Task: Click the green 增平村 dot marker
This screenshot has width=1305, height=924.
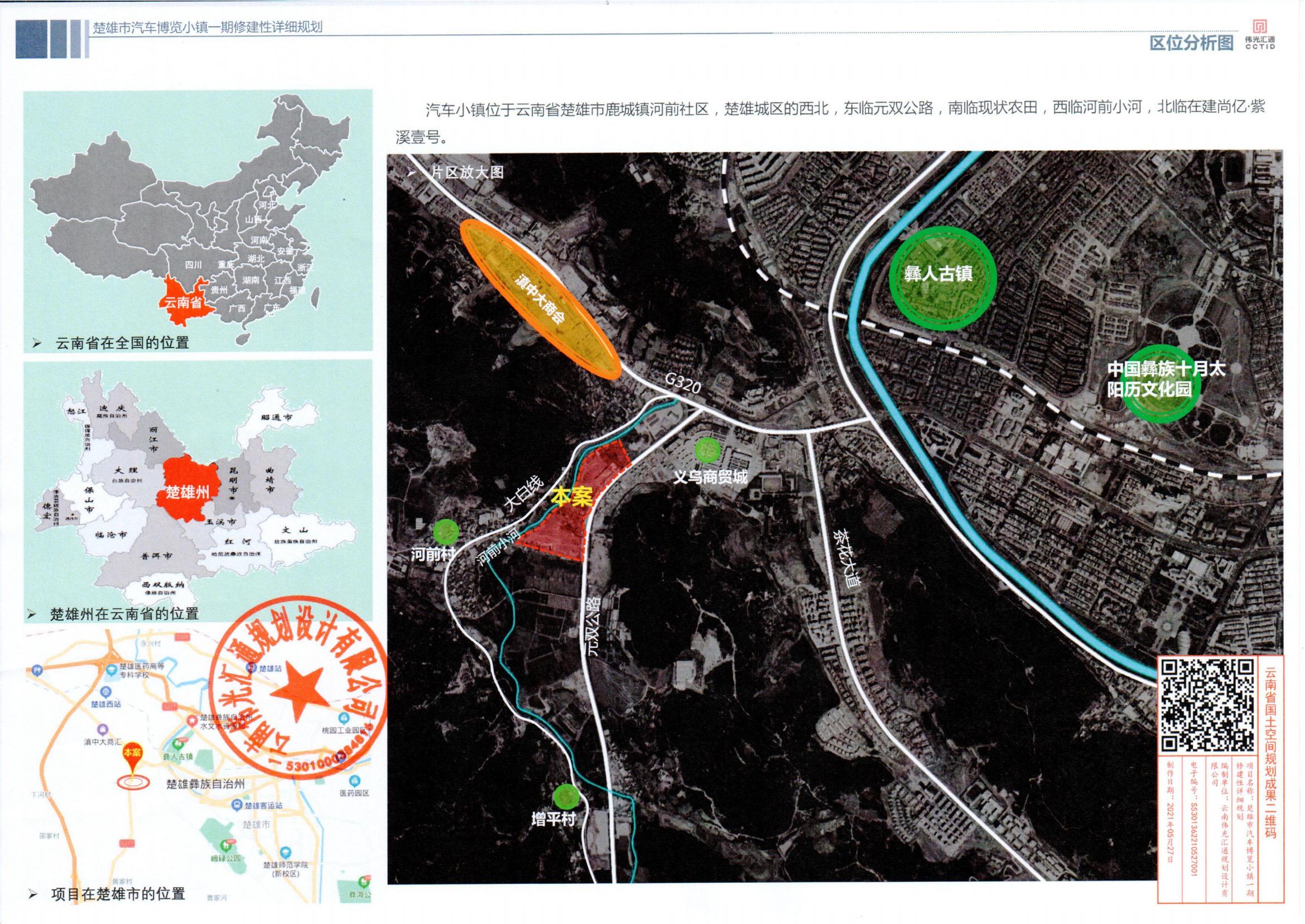Action: point(566,796)
